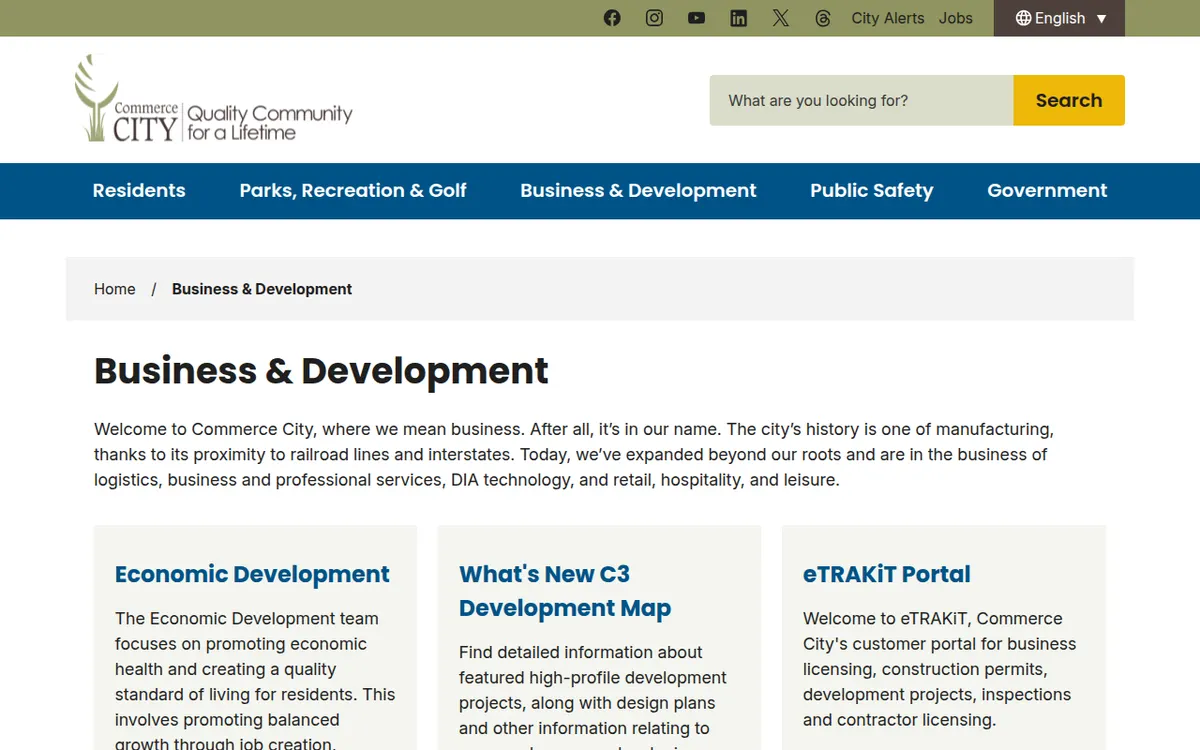1200x750 pixels.
Task: Go to Home in the breadcrumb
Action: tap(115, 289)
